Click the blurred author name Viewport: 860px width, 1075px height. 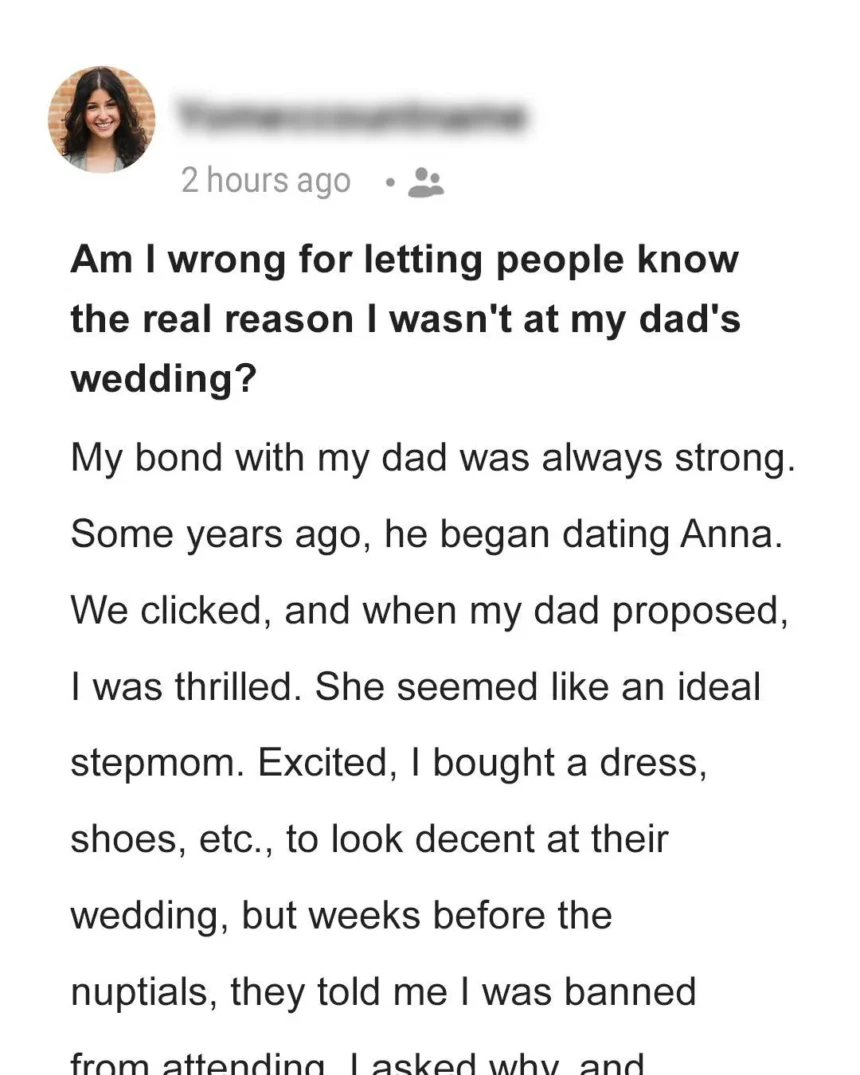coord(352,117)
